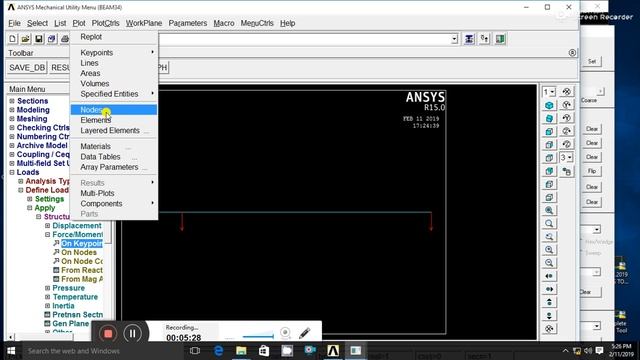
Task: Open the rate 3 dropdown
Action: 566,158
